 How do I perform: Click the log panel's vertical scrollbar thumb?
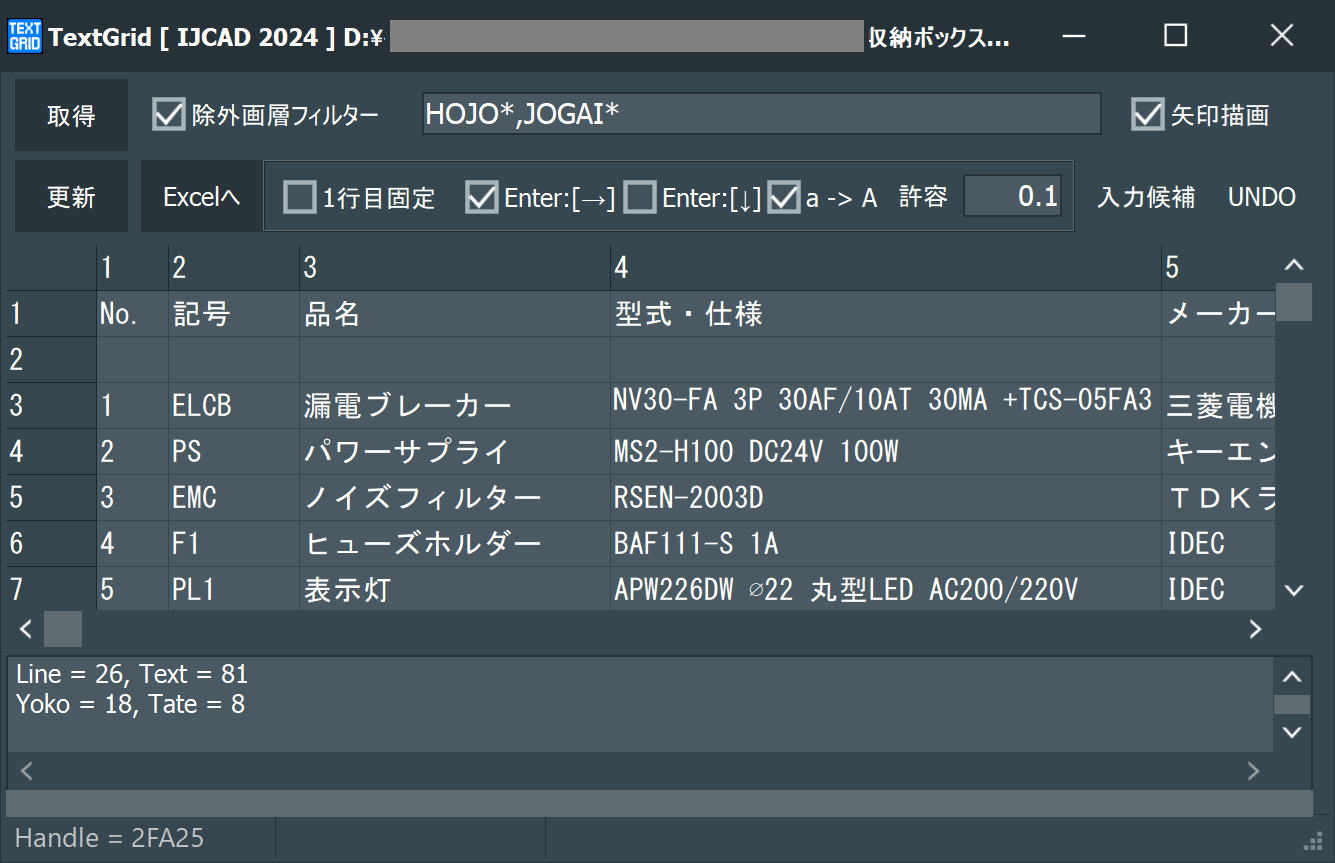[1292, 705]
